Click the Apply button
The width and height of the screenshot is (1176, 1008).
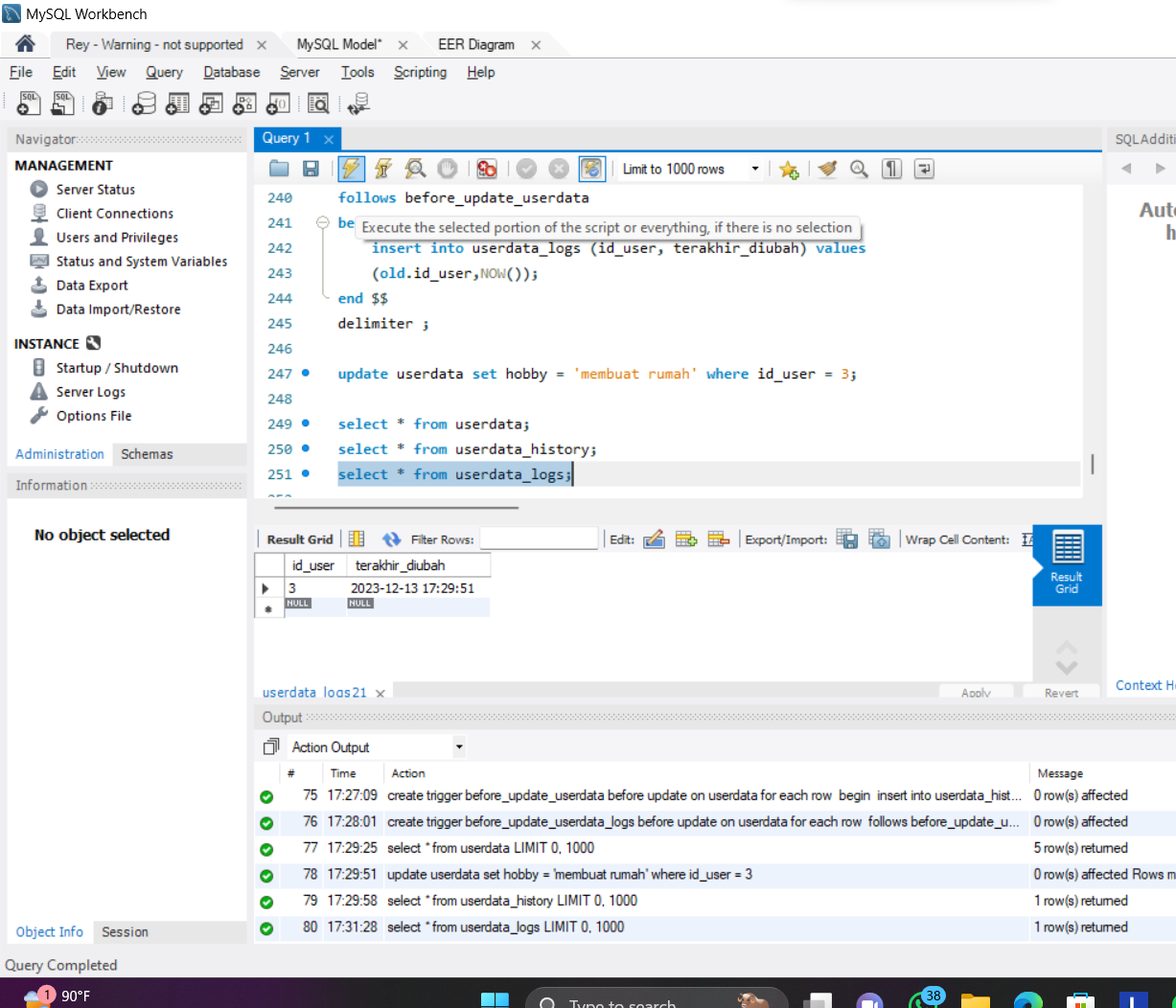point(976,692)
